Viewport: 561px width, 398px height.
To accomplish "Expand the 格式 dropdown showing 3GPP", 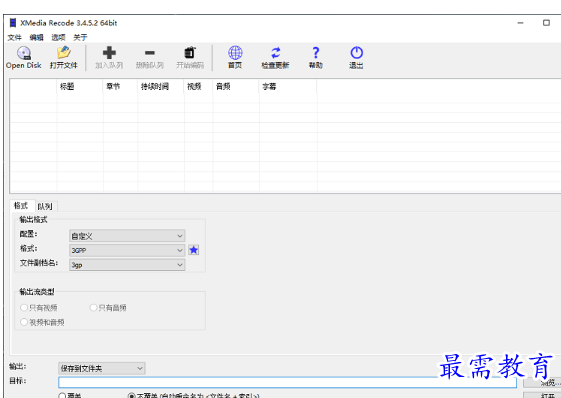I will point(127,250).
